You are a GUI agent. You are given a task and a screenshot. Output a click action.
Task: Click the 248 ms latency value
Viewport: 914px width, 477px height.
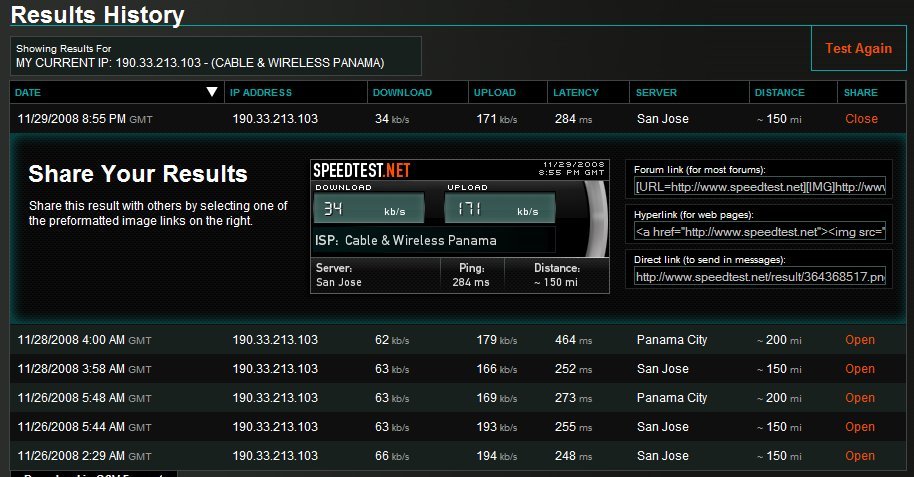573,455
